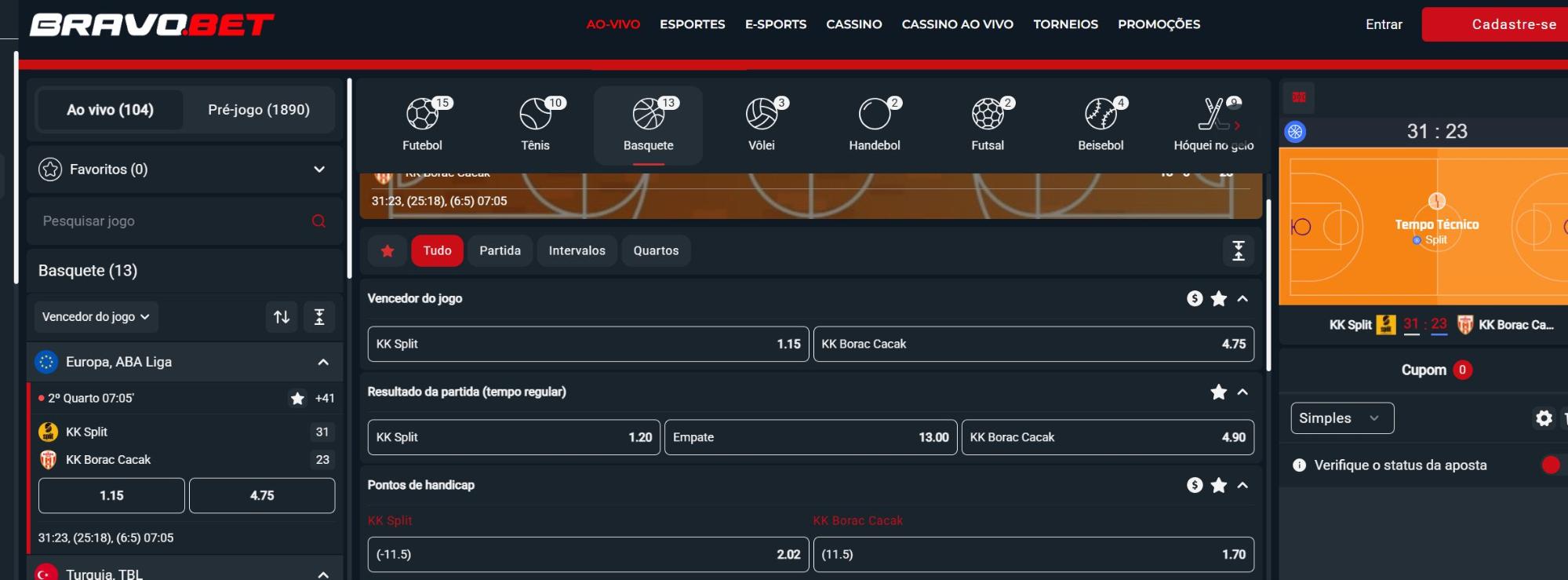Open the +41 more markets link
Screen dimensions: 1568x580
click(x=325, y=399)
